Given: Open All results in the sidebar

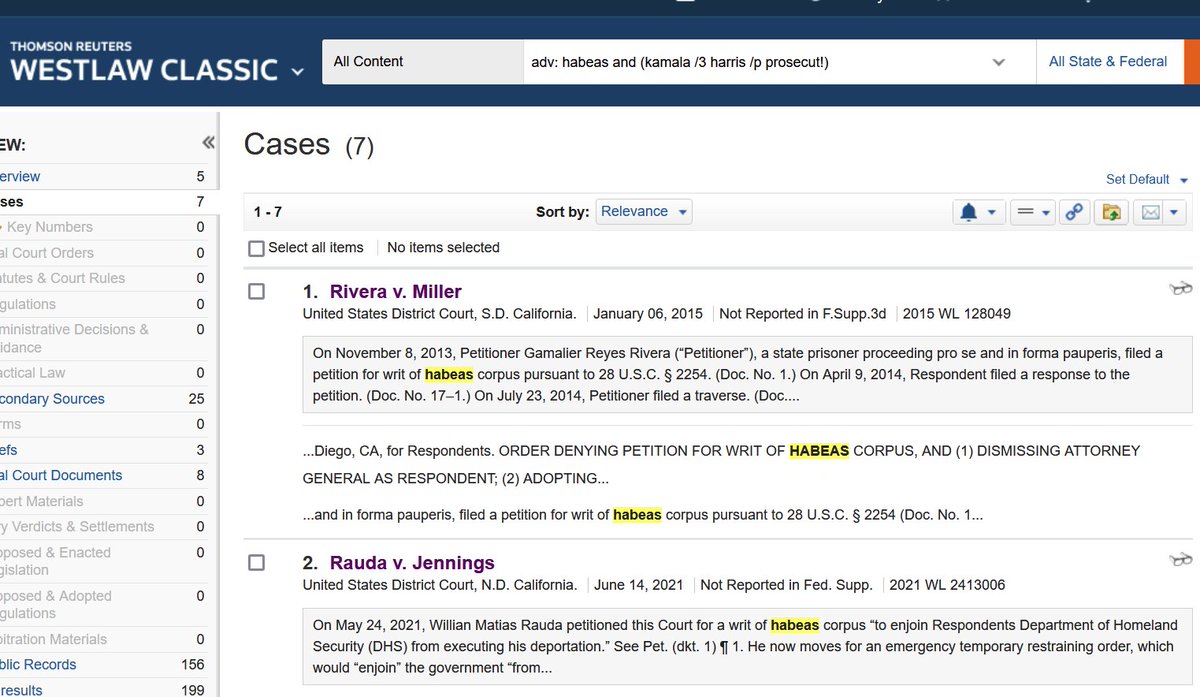Looking at the screenshot, I should pos(21,690).
